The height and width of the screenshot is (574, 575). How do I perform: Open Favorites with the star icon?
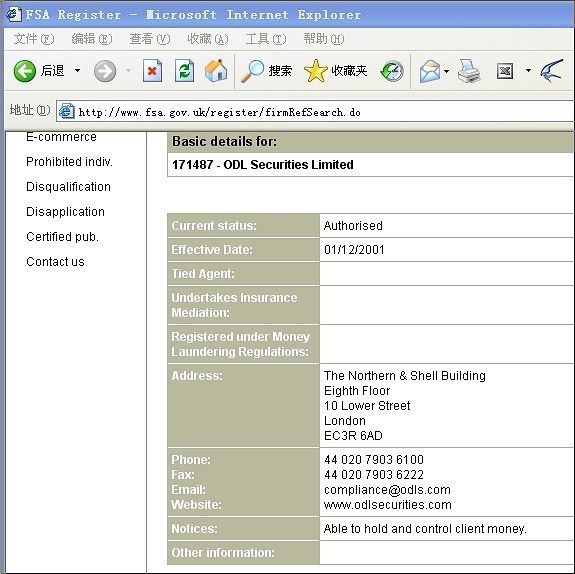pos(315,71)
